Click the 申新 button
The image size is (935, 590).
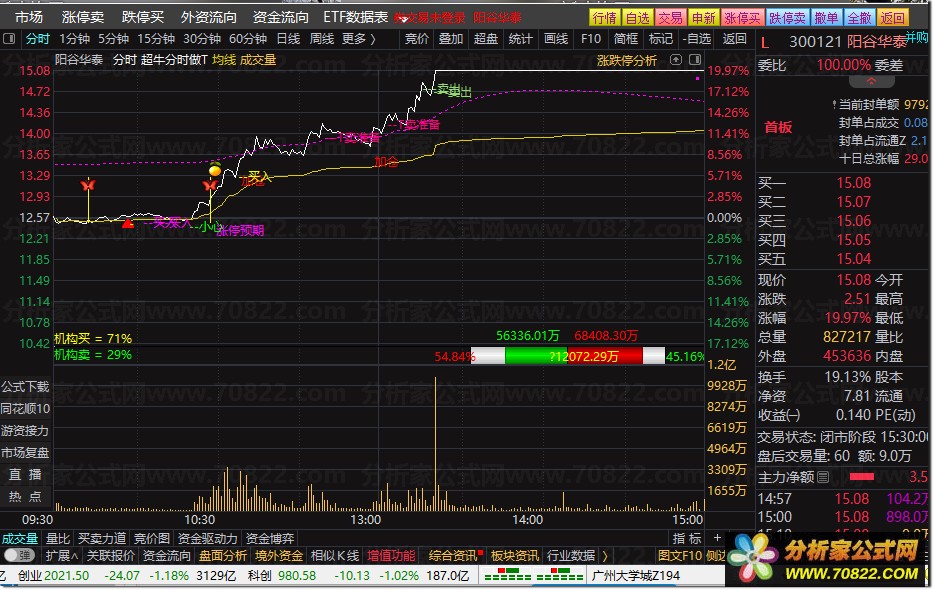point(703,18)
